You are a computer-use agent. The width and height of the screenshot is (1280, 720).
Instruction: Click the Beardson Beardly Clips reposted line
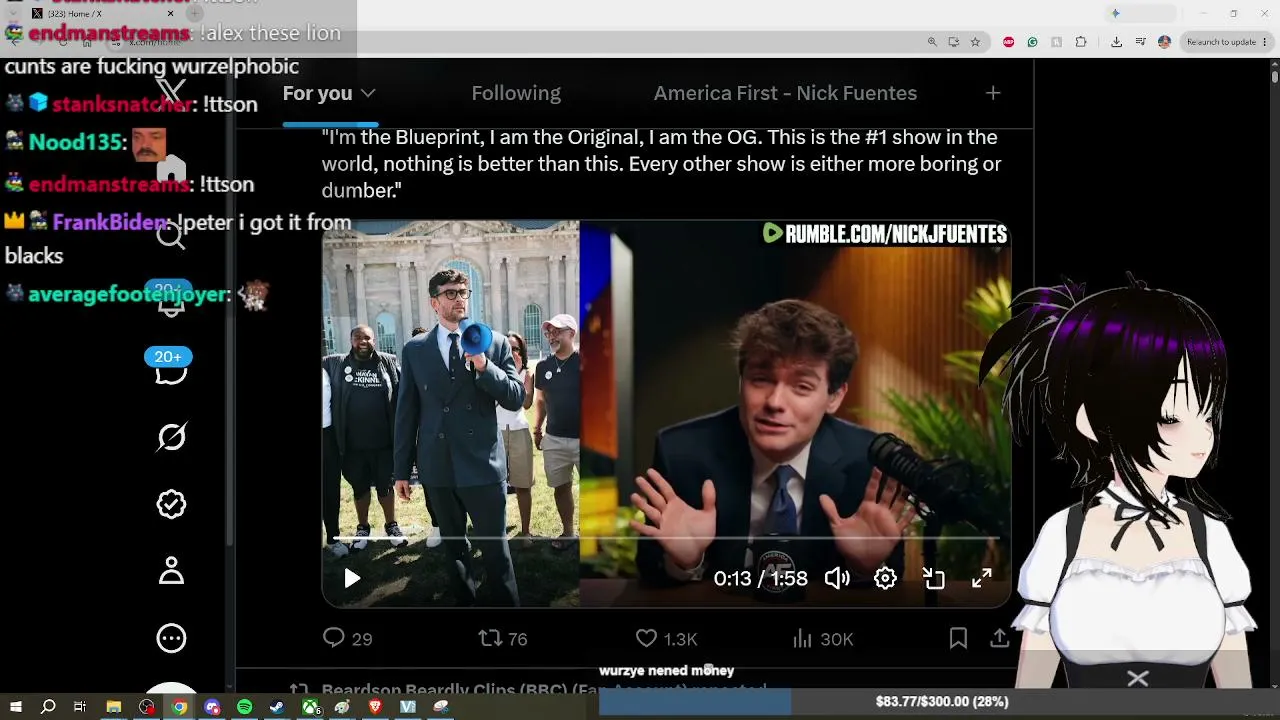pos(543,690)
